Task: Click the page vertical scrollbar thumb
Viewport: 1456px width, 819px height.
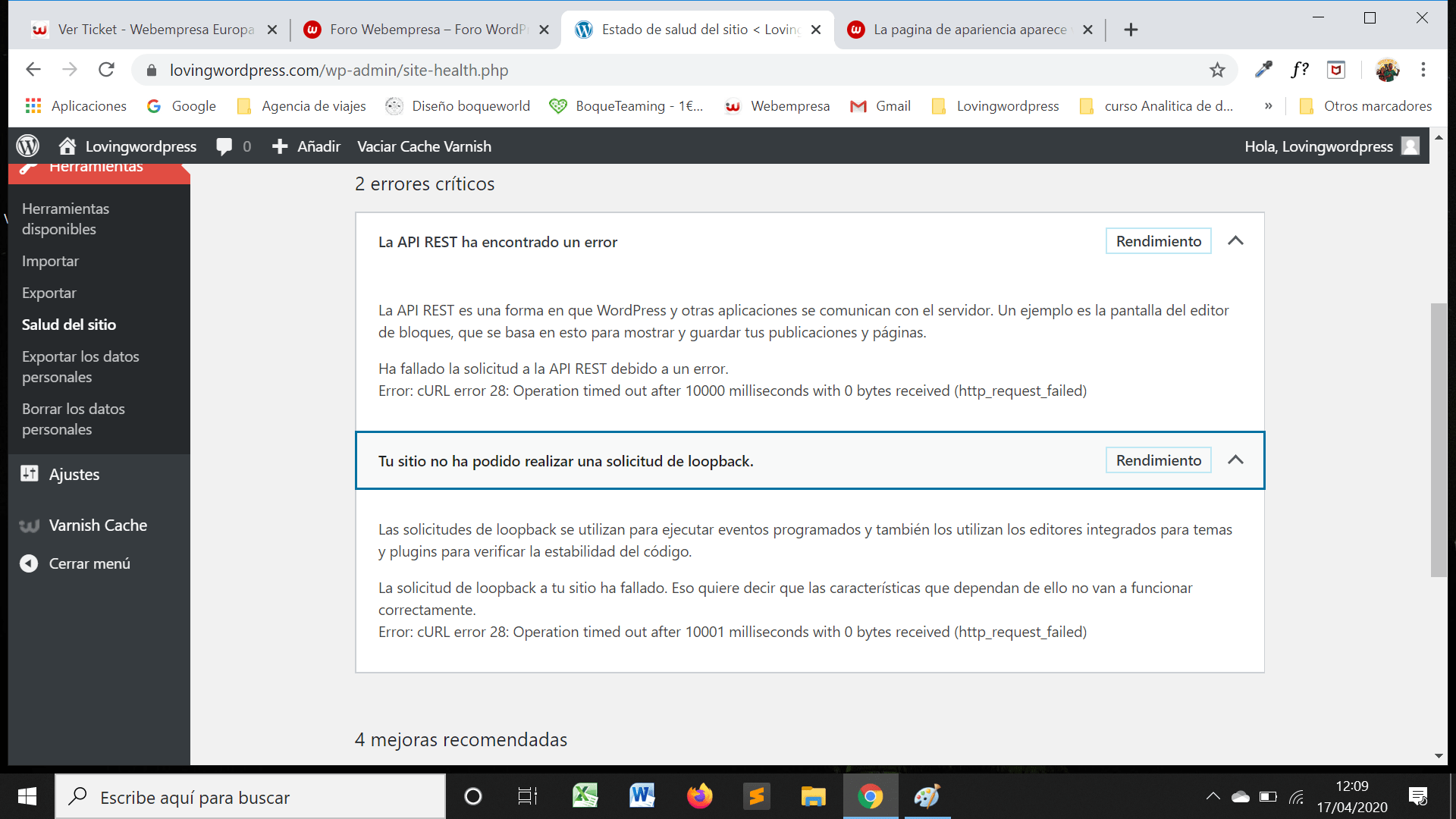Action: coord(1439,440)
